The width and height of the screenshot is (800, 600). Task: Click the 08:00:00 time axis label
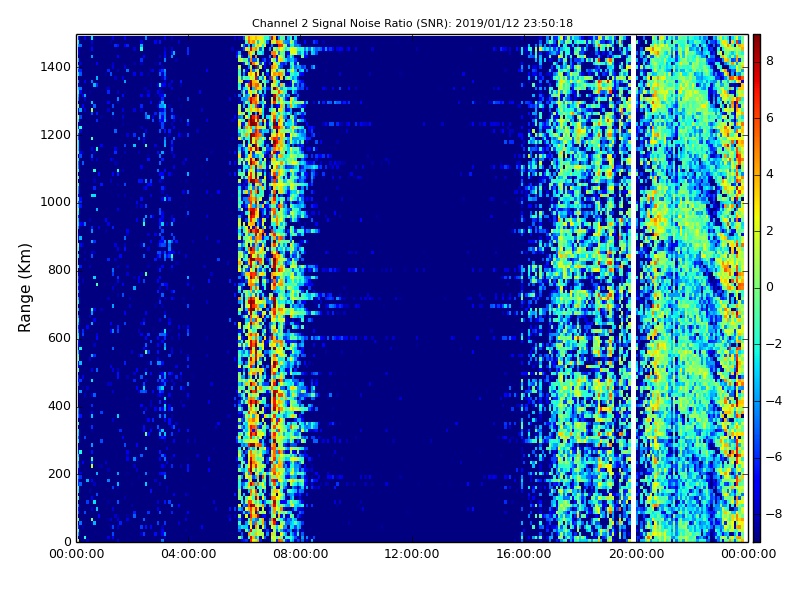click(x=301, y=554)
